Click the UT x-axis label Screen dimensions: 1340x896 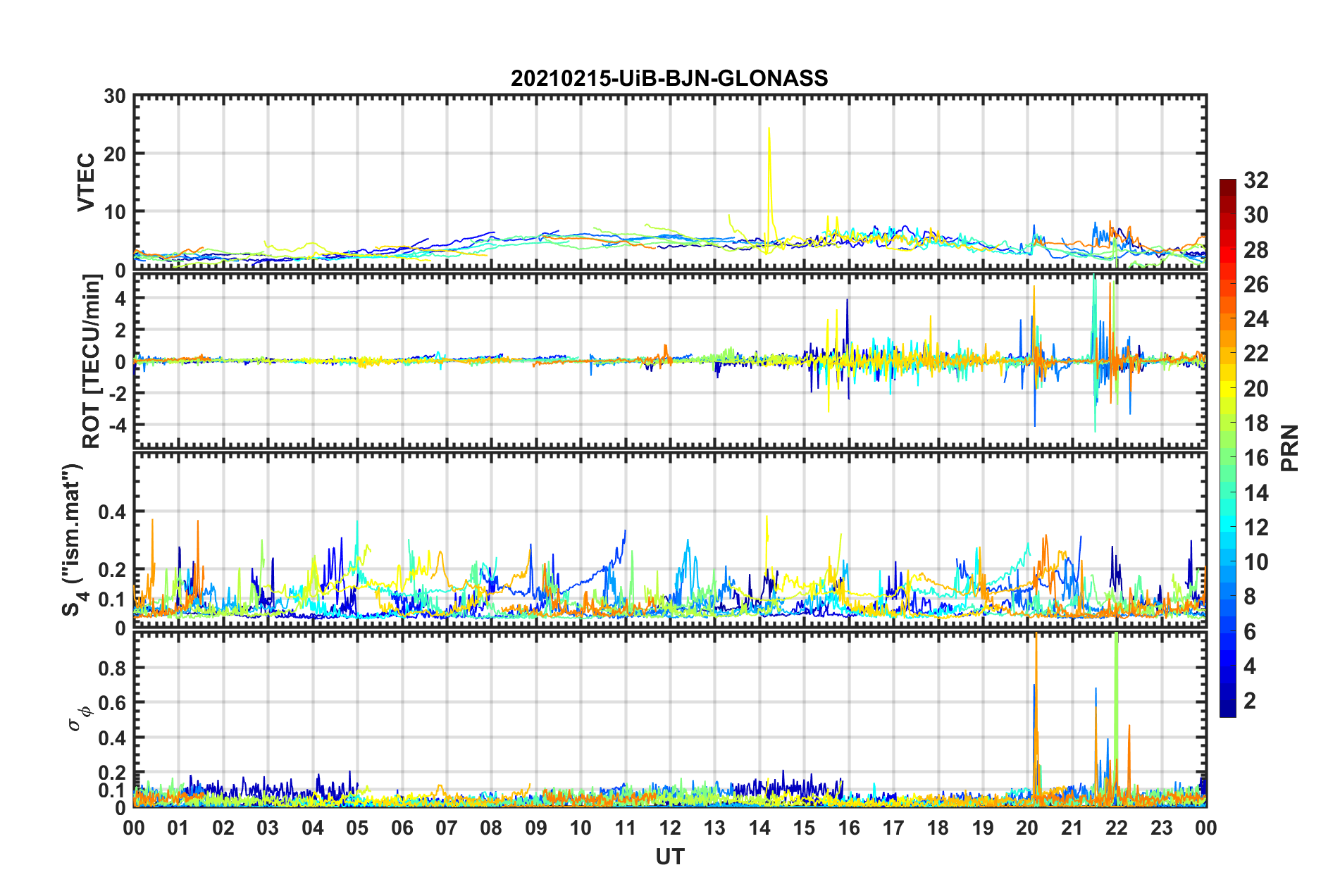point(669,857)
